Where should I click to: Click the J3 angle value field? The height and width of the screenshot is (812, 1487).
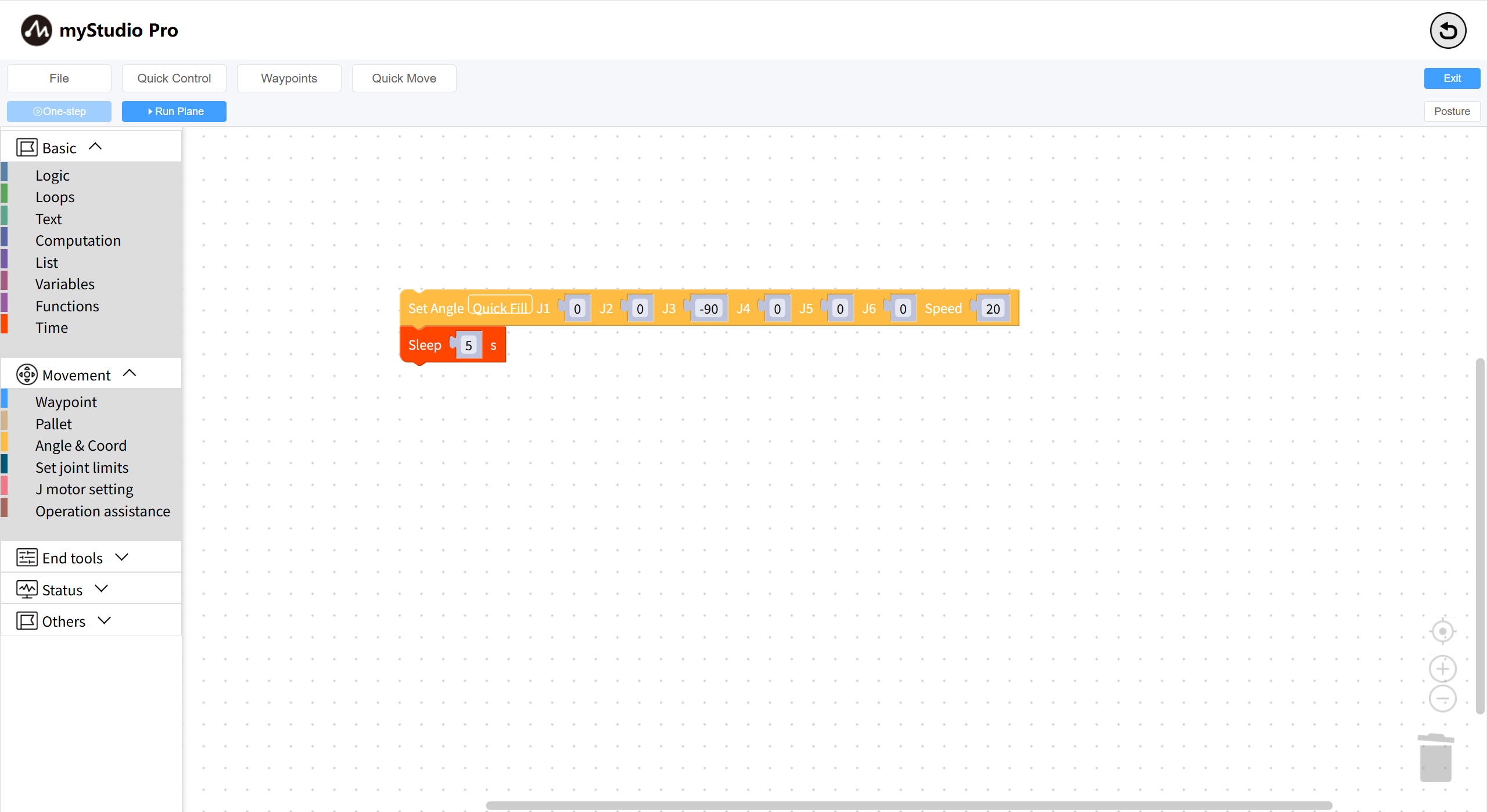click(709, 309)
